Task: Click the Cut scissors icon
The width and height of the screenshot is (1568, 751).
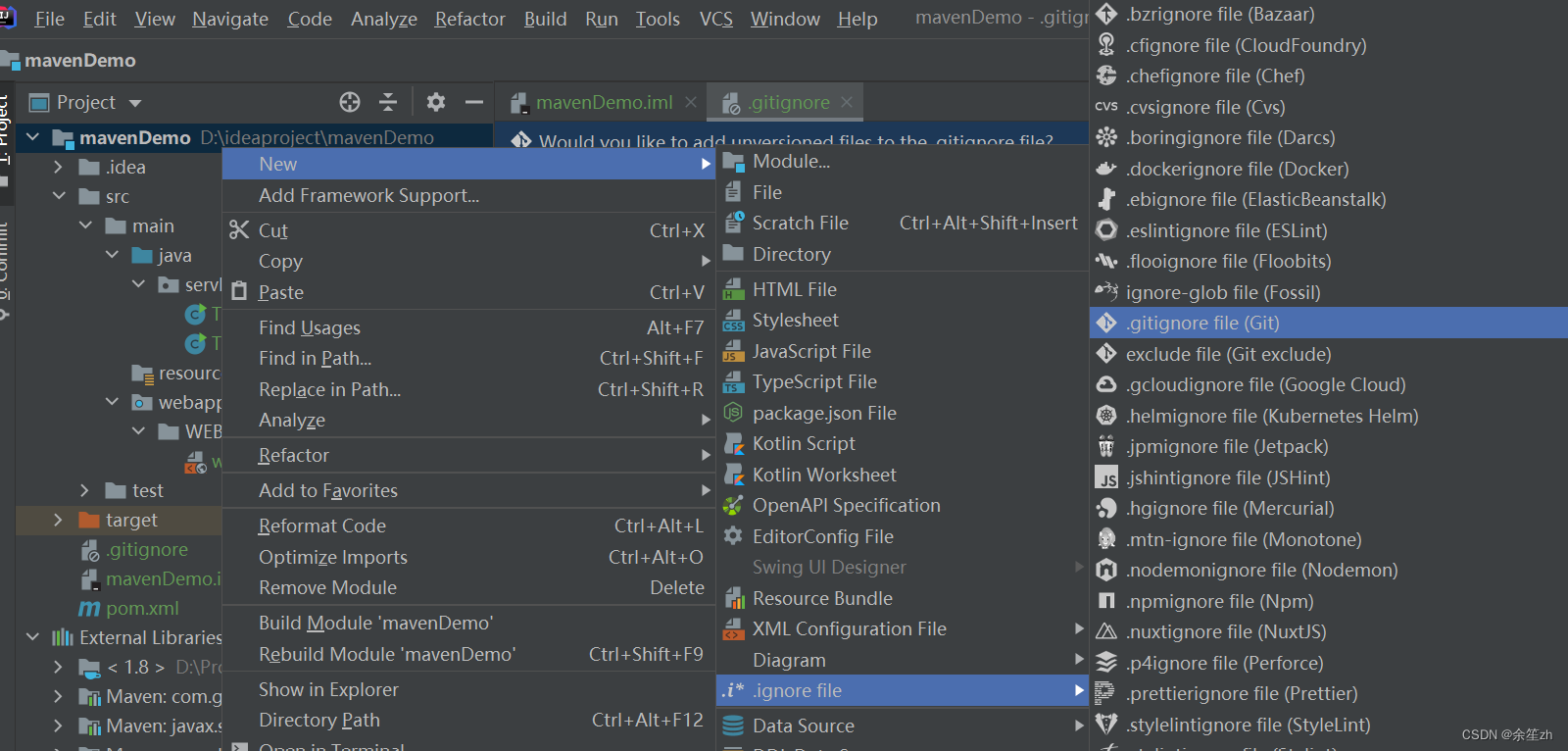Action: 239,230
